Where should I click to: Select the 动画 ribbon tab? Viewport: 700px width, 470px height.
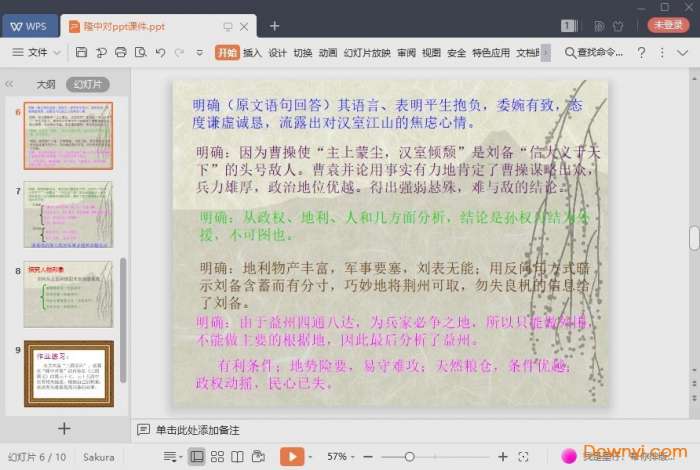point(328,53)
